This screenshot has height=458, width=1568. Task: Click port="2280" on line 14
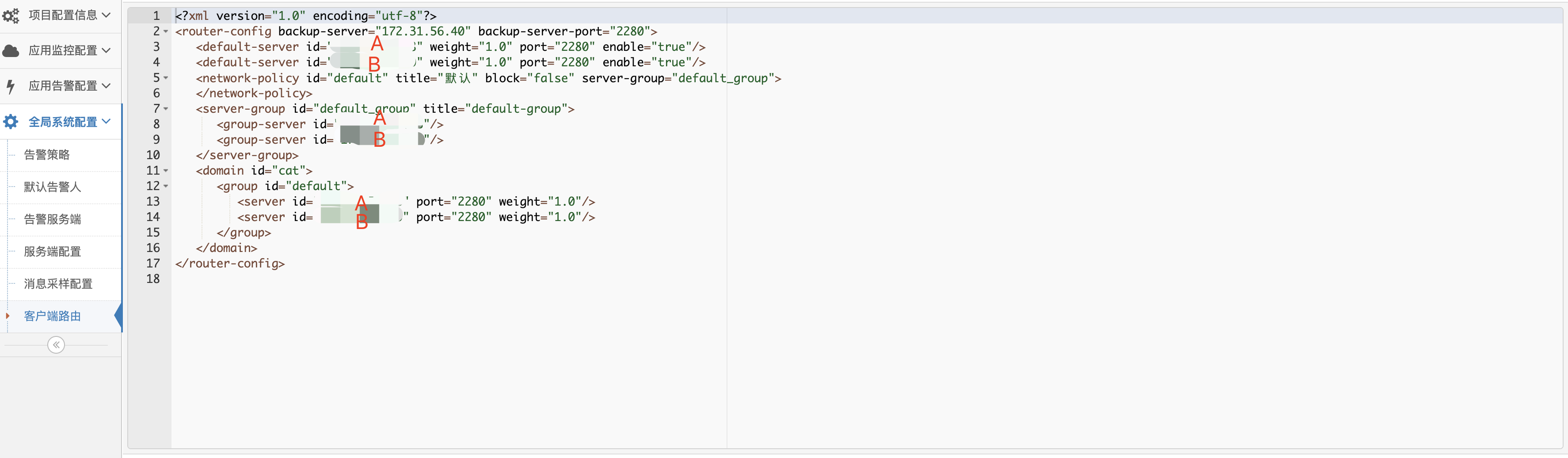point(453,218)
